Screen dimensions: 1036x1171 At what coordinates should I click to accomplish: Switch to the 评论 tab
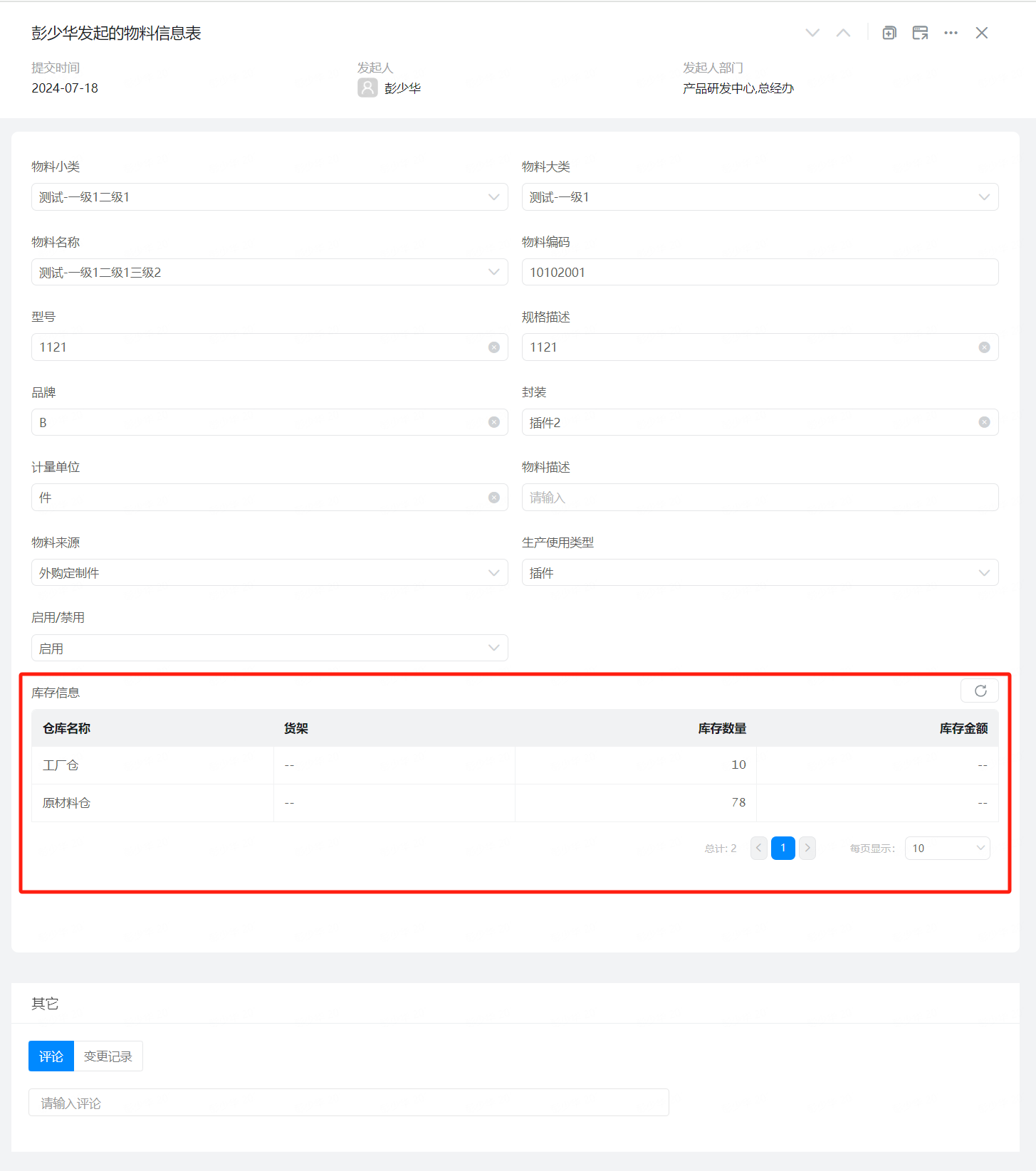pyautogui.click(x=51, y=1056)
